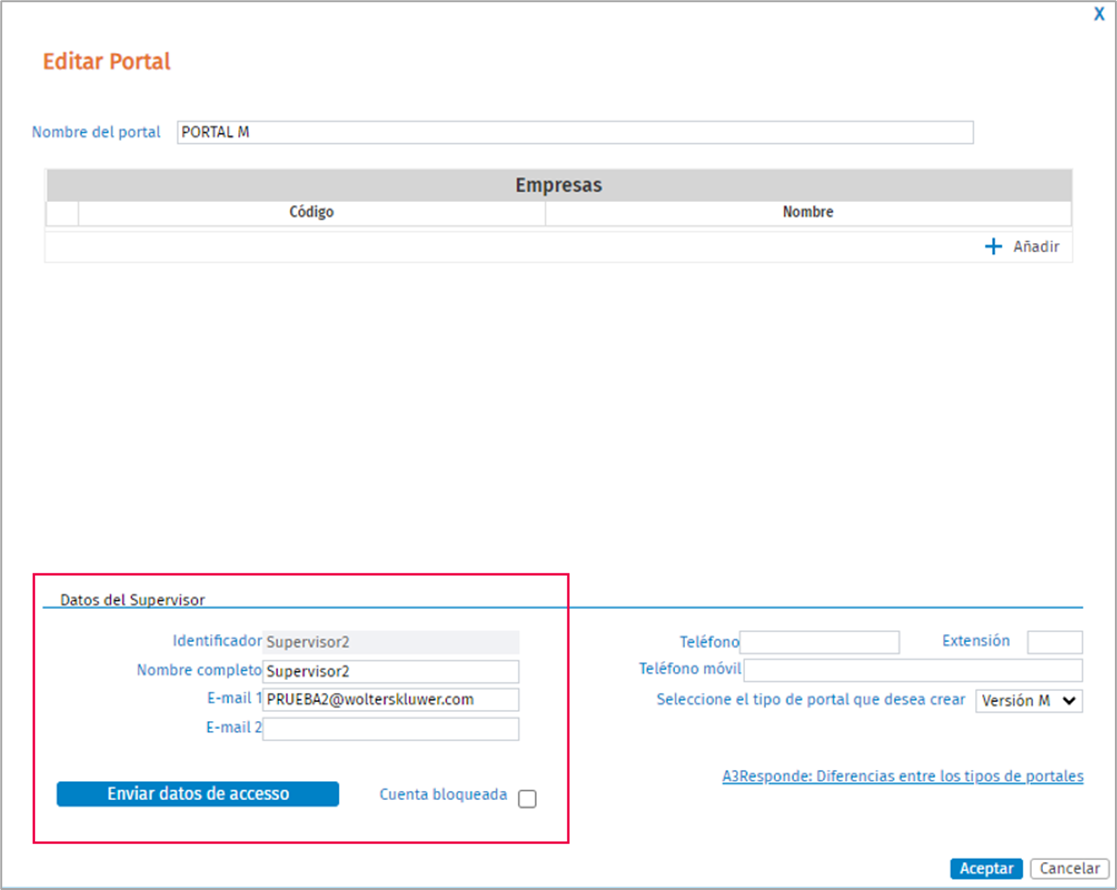Open the portal type dropdown showing Versión M
This screenshot has height=890, width=1117.
click(x=1029, y=700)
